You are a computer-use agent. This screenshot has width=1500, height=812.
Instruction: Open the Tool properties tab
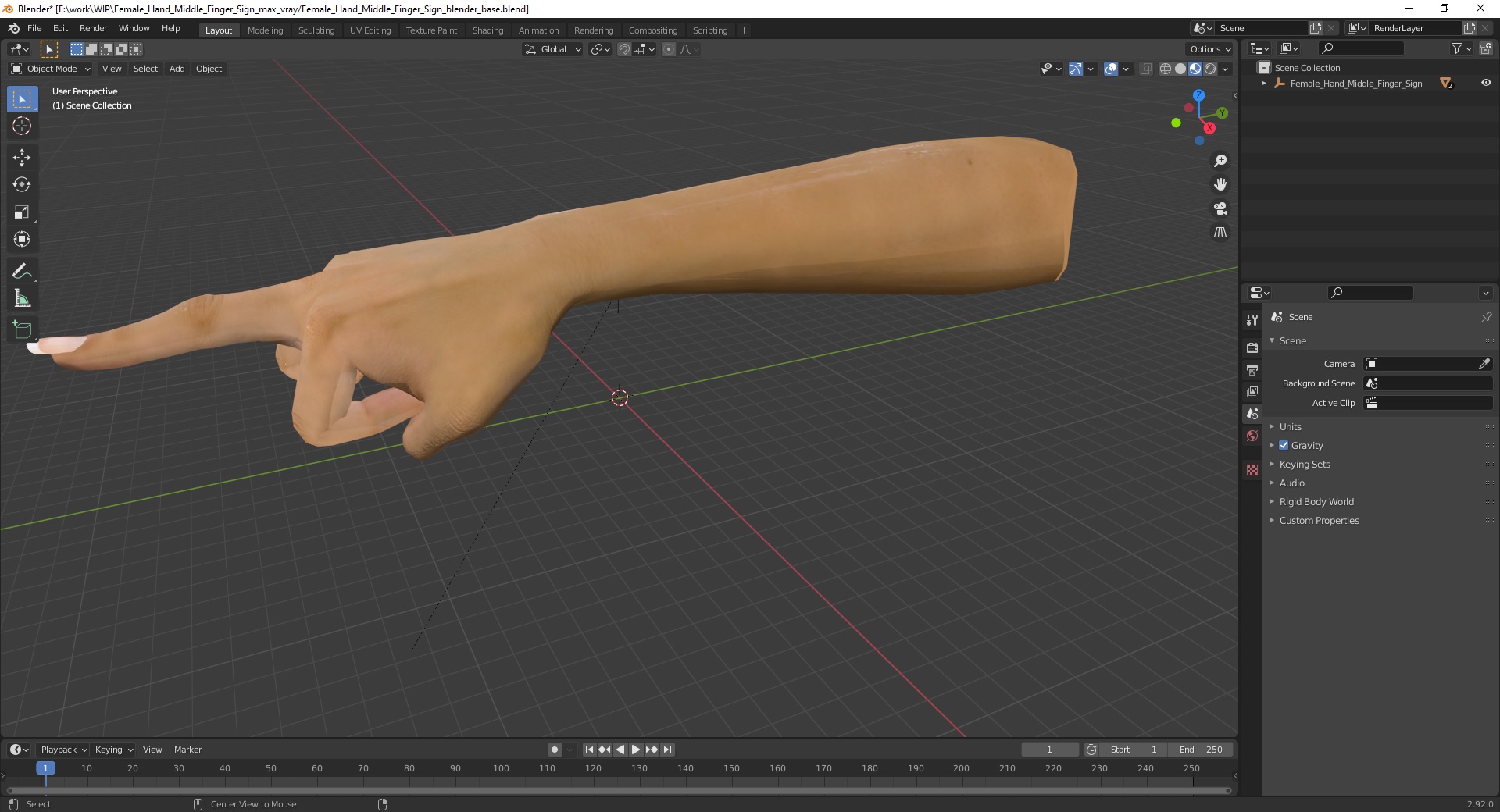1252,320
